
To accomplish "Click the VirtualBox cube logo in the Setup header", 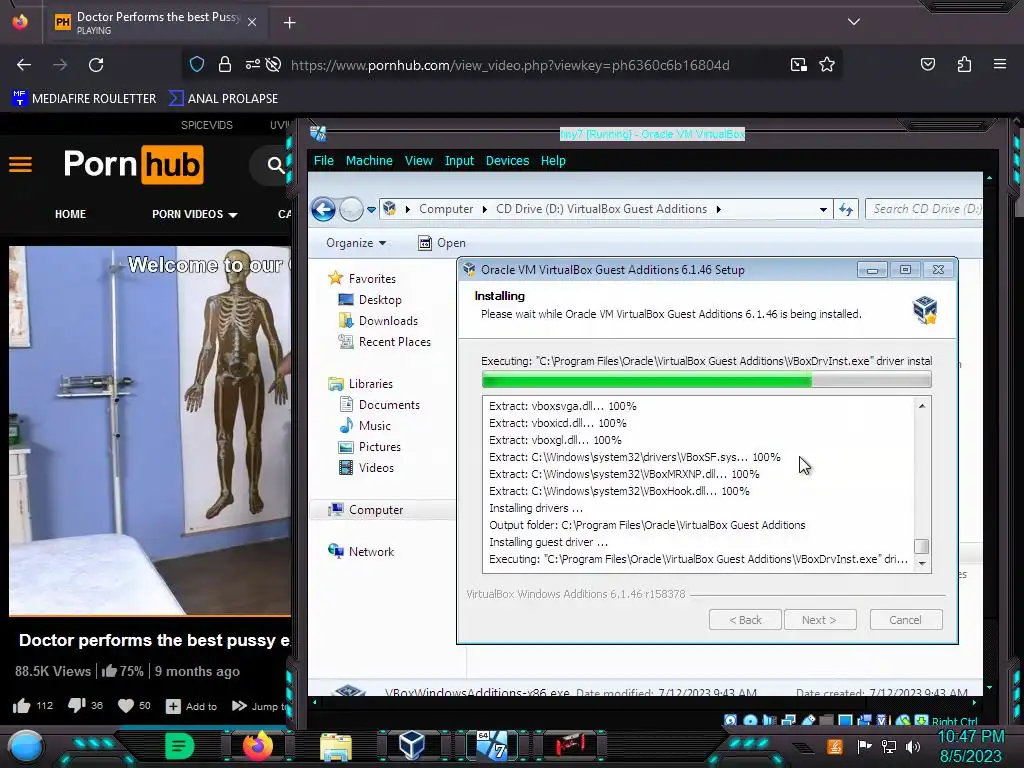I will pyautogui.click(x=925, y=310).
